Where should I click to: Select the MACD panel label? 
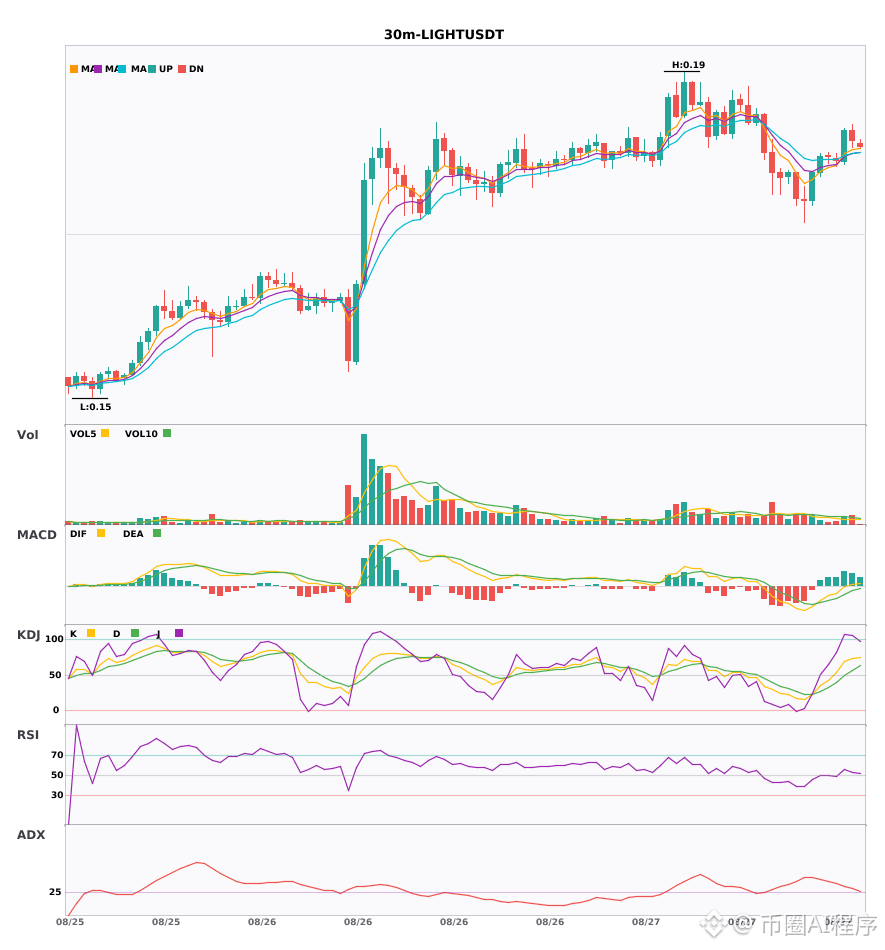[36, 535]
